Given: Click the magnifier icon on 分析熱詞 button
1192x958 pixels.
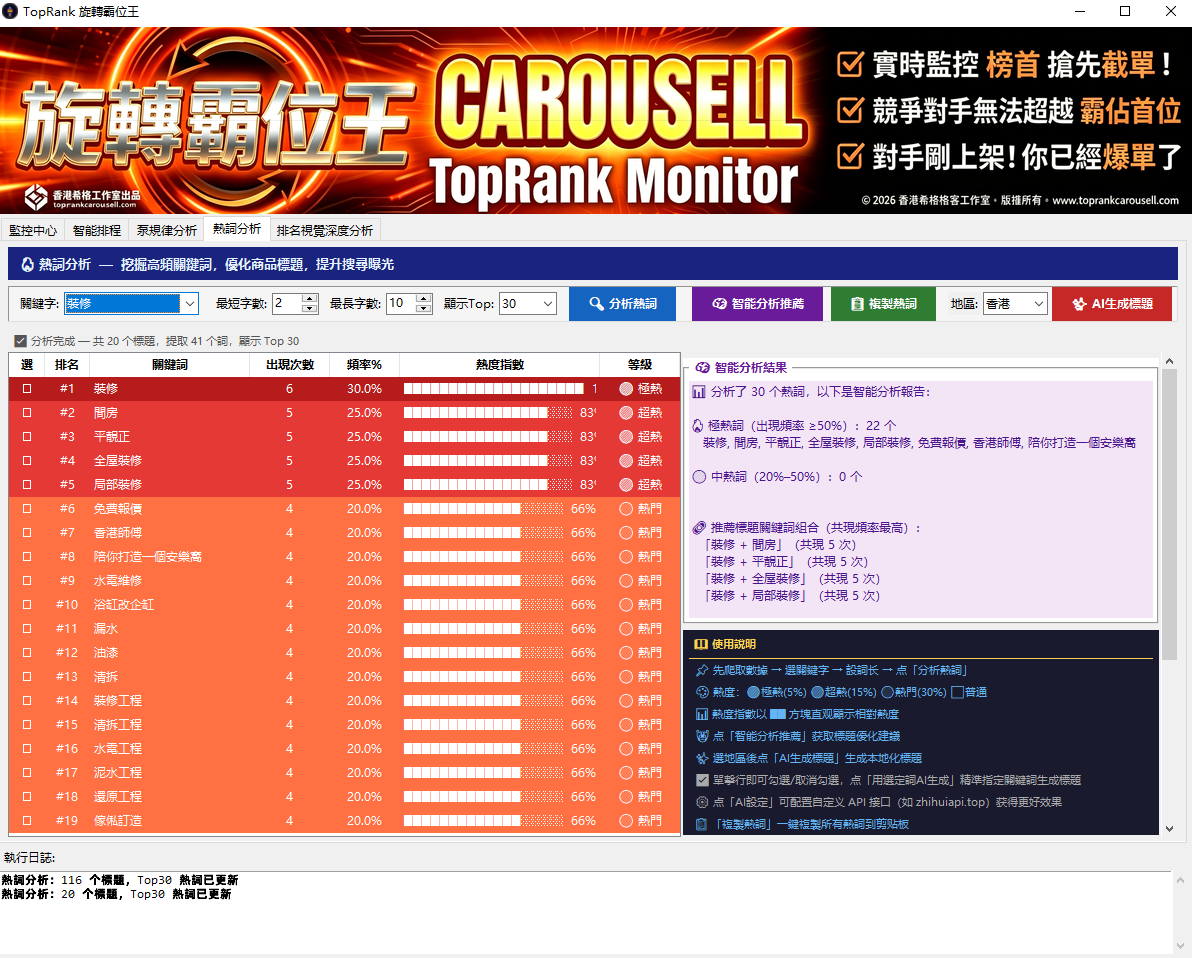Looking at the screenshot, I should (597, 303).
